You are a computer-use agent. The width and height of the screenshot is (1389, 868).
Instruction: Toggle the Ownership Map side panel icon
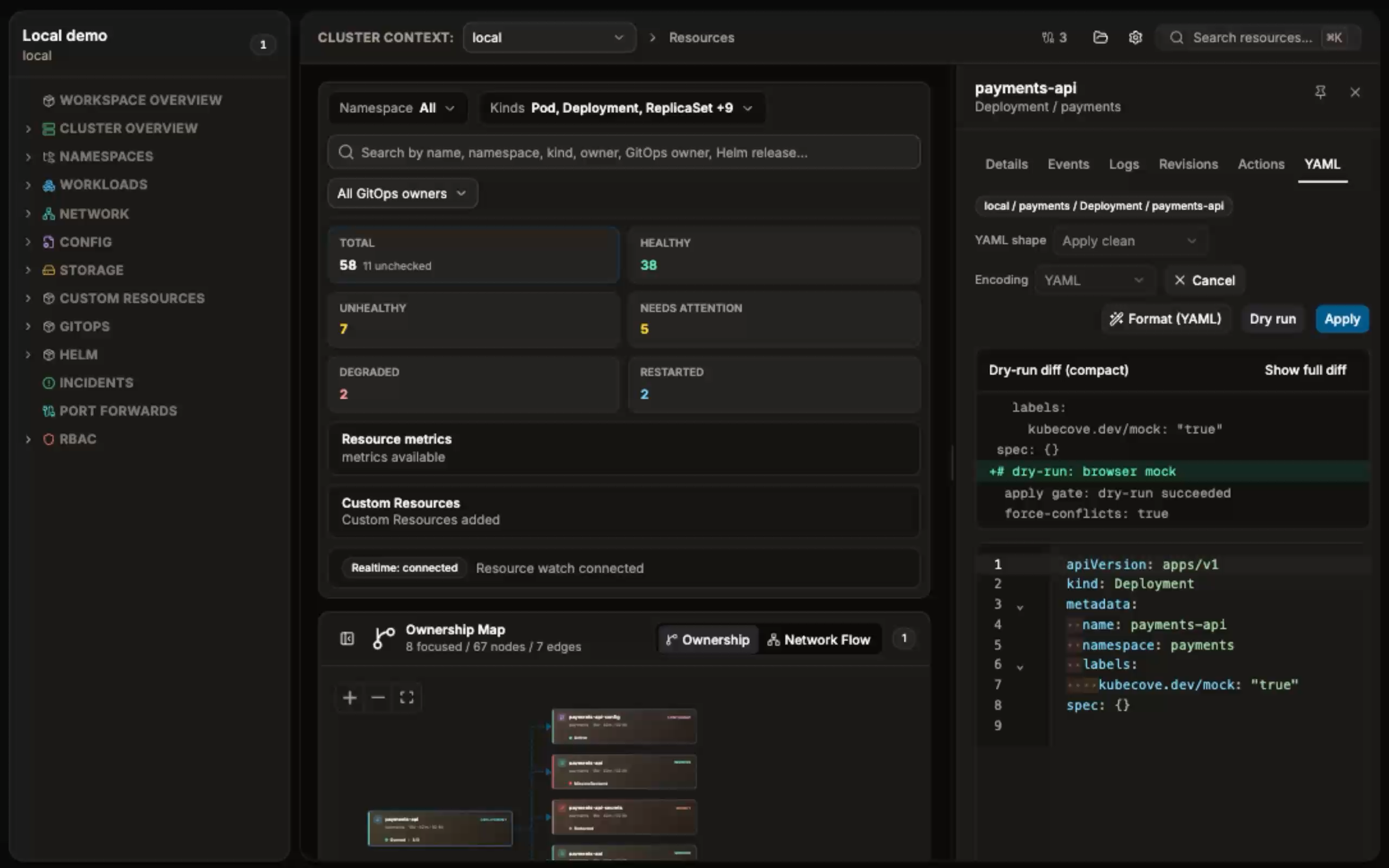347,639
